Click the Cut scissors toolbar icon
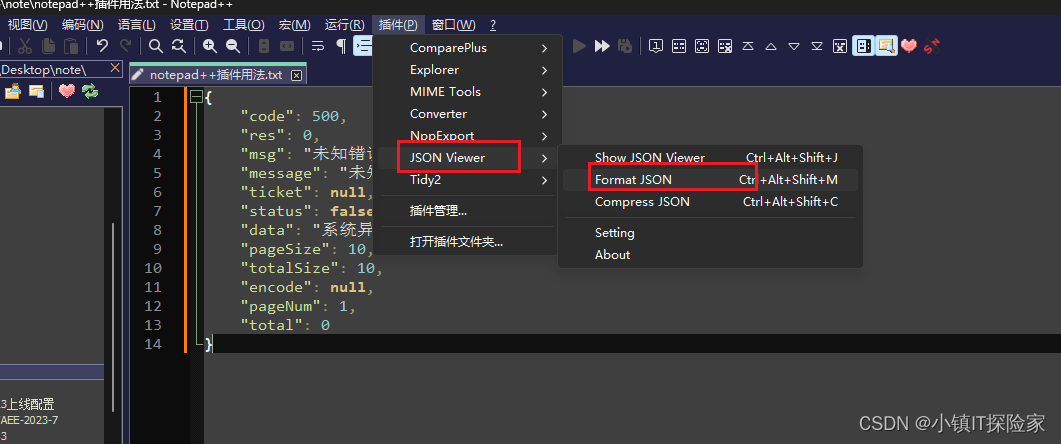1061x444 pixels. tap(25, 46)
